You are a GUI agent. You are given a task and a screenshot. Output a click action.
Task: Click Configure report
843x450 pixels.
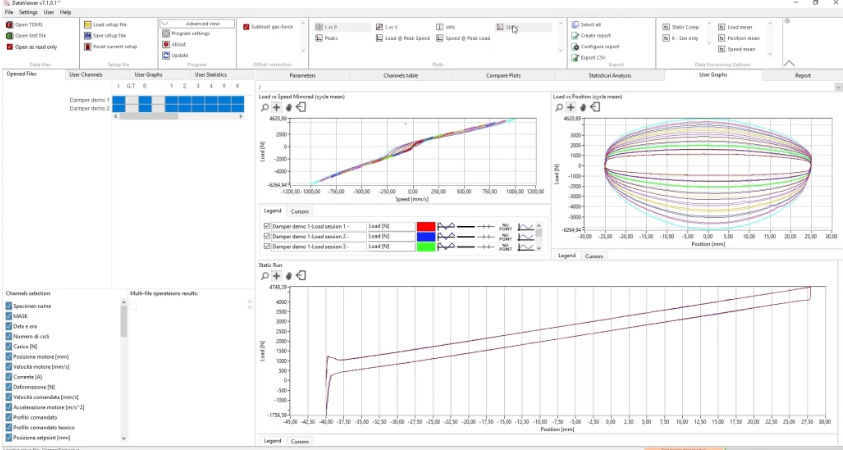[x=596, y=47]
